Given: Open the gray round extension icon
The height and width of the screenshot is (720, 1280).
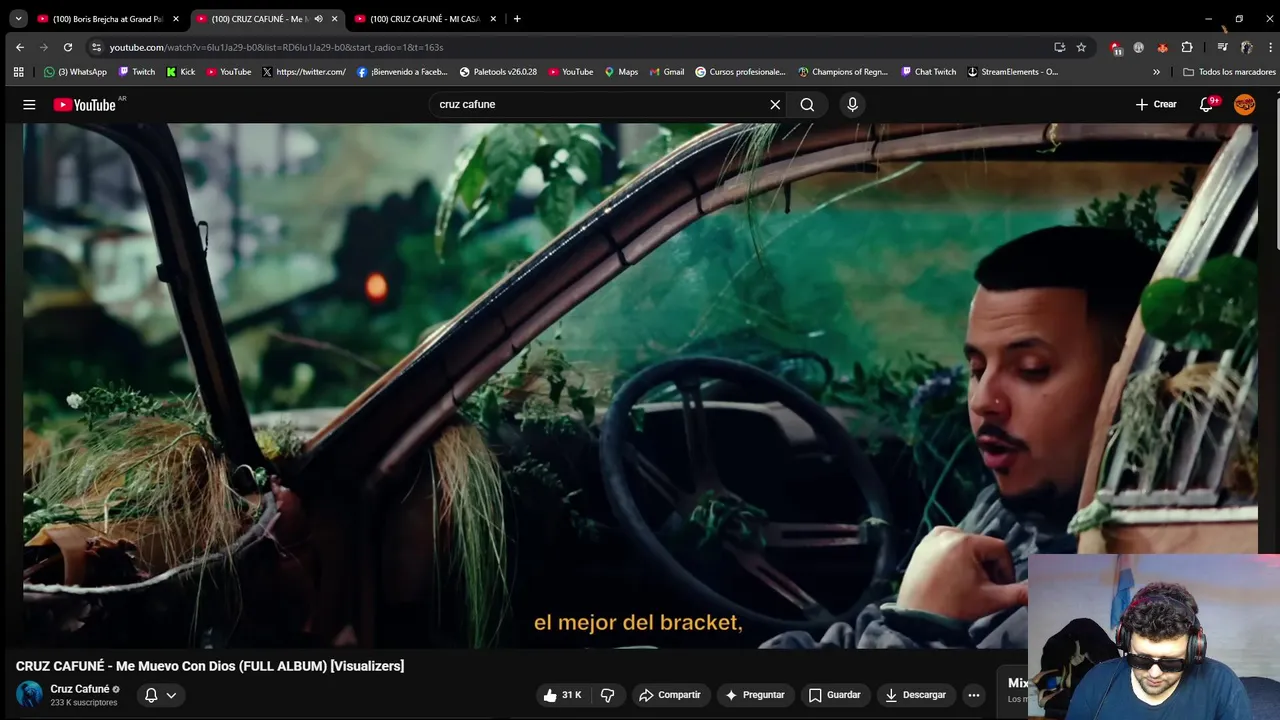Looking at the screenshot, I should point(1139,47).
